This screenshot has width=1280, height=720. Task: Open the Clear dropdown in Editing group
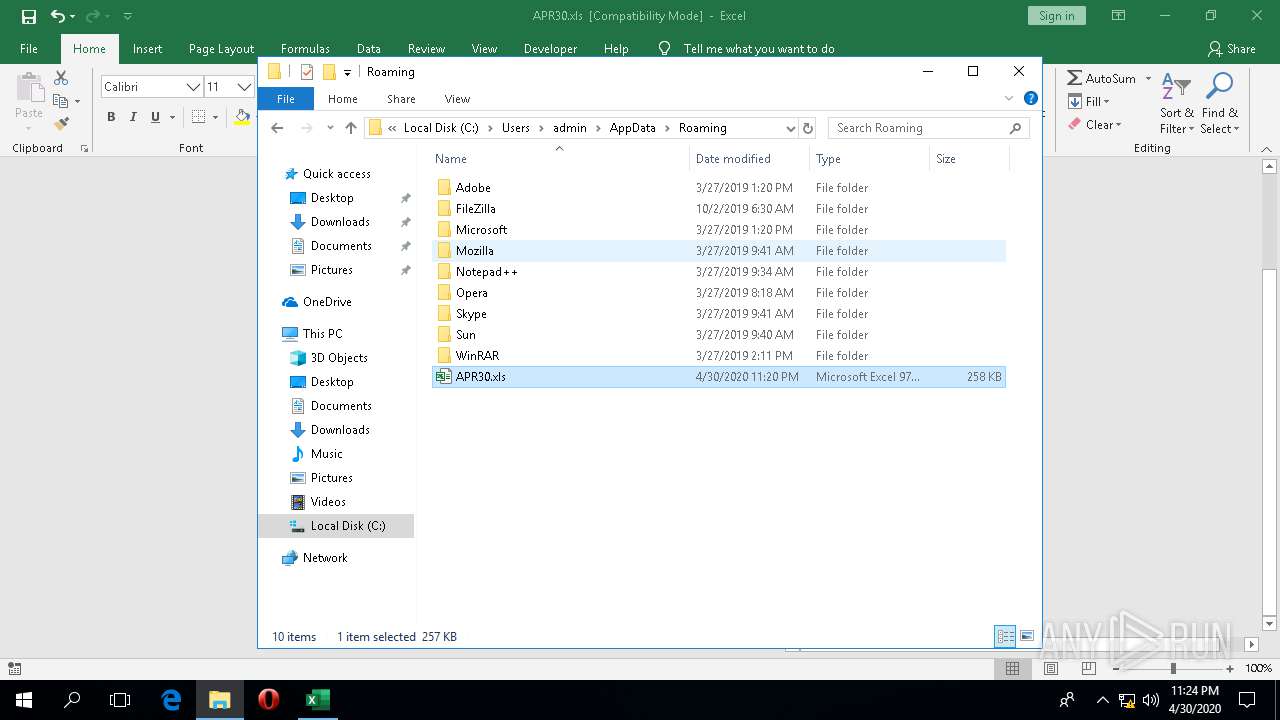click(1095, 125)
